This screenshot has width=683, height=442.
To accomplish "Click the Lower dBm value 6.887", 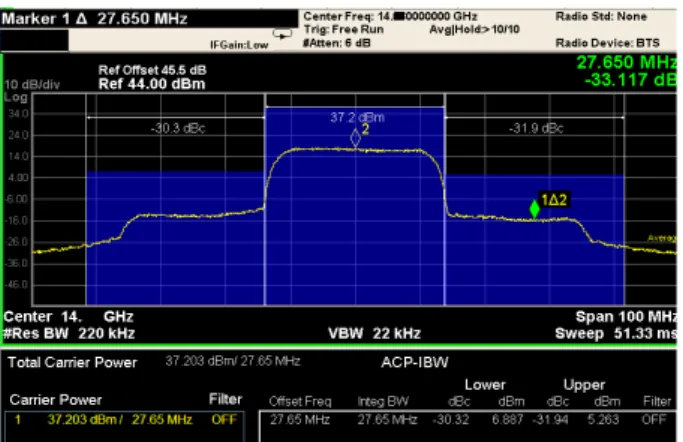I will (507, 420).
